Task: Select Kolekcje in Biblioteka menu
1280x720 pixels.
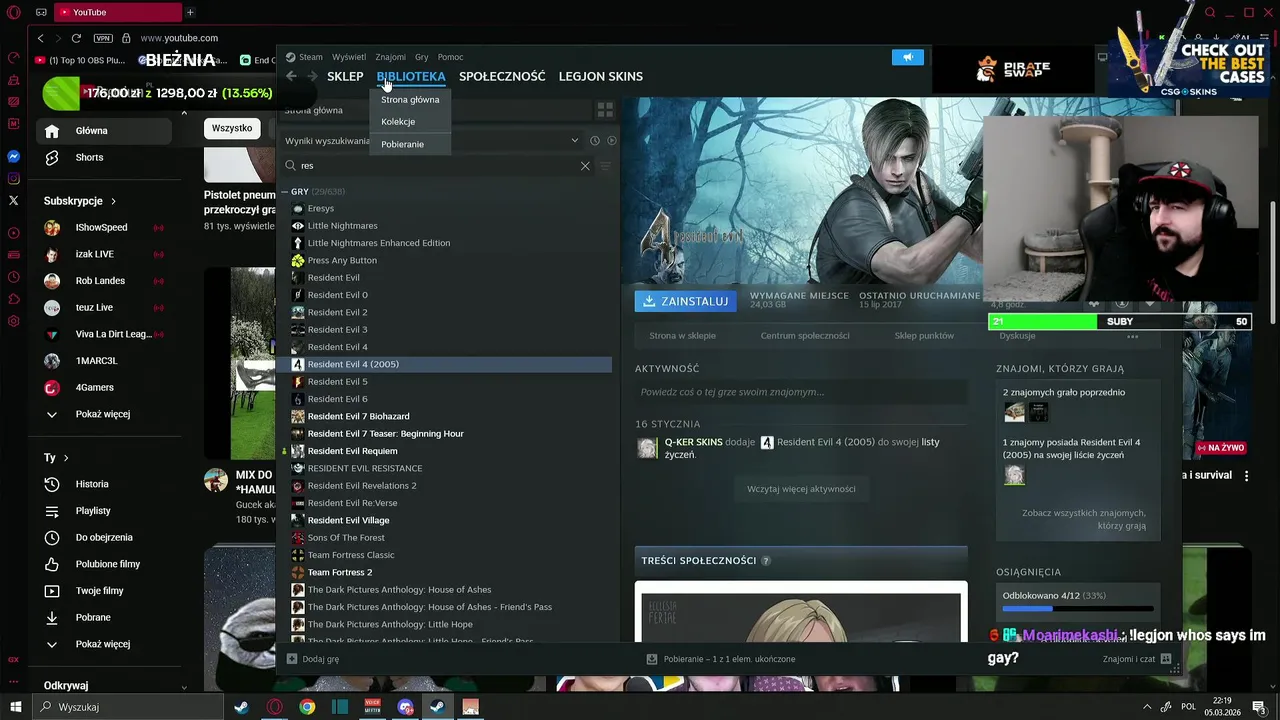Action: tap(398, 122)
